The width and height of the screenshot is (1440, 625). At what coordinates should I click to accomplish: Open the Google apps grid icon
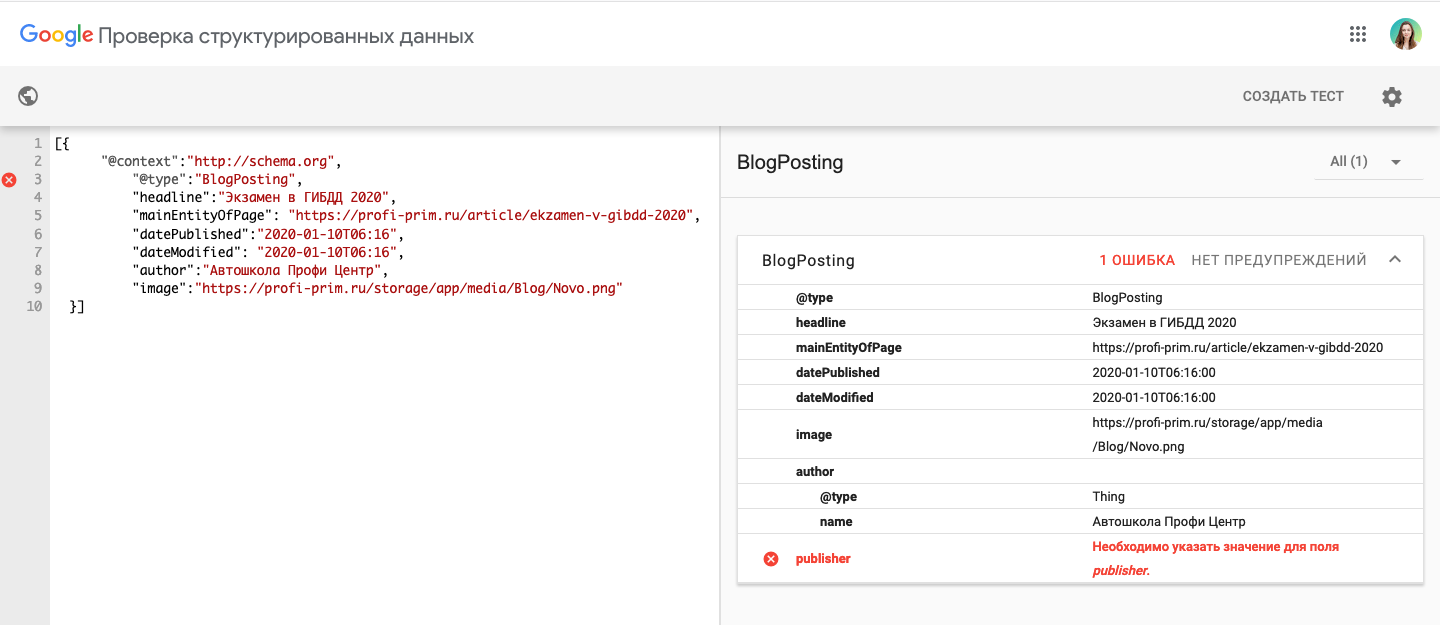[1357, 34]
